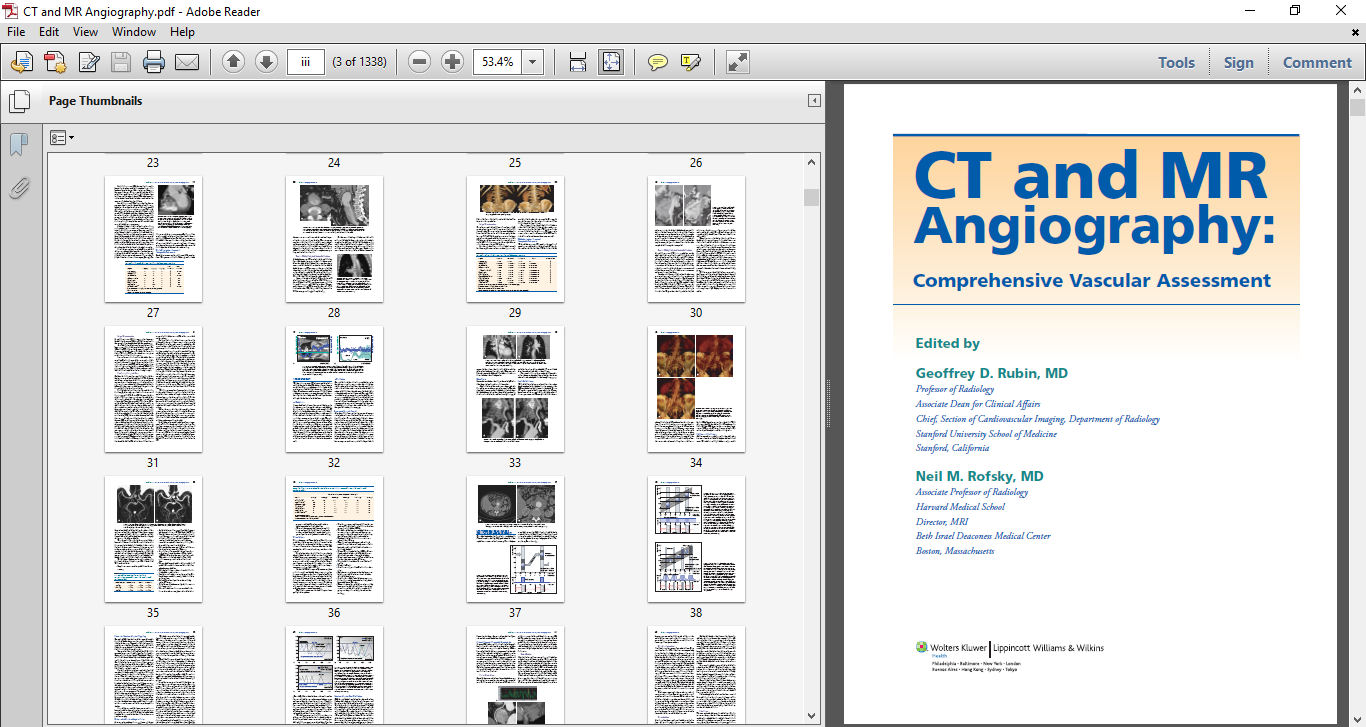Click the Create PDF online toolbar icon
The image size is (1366, 727).
[x=21, y=62]
